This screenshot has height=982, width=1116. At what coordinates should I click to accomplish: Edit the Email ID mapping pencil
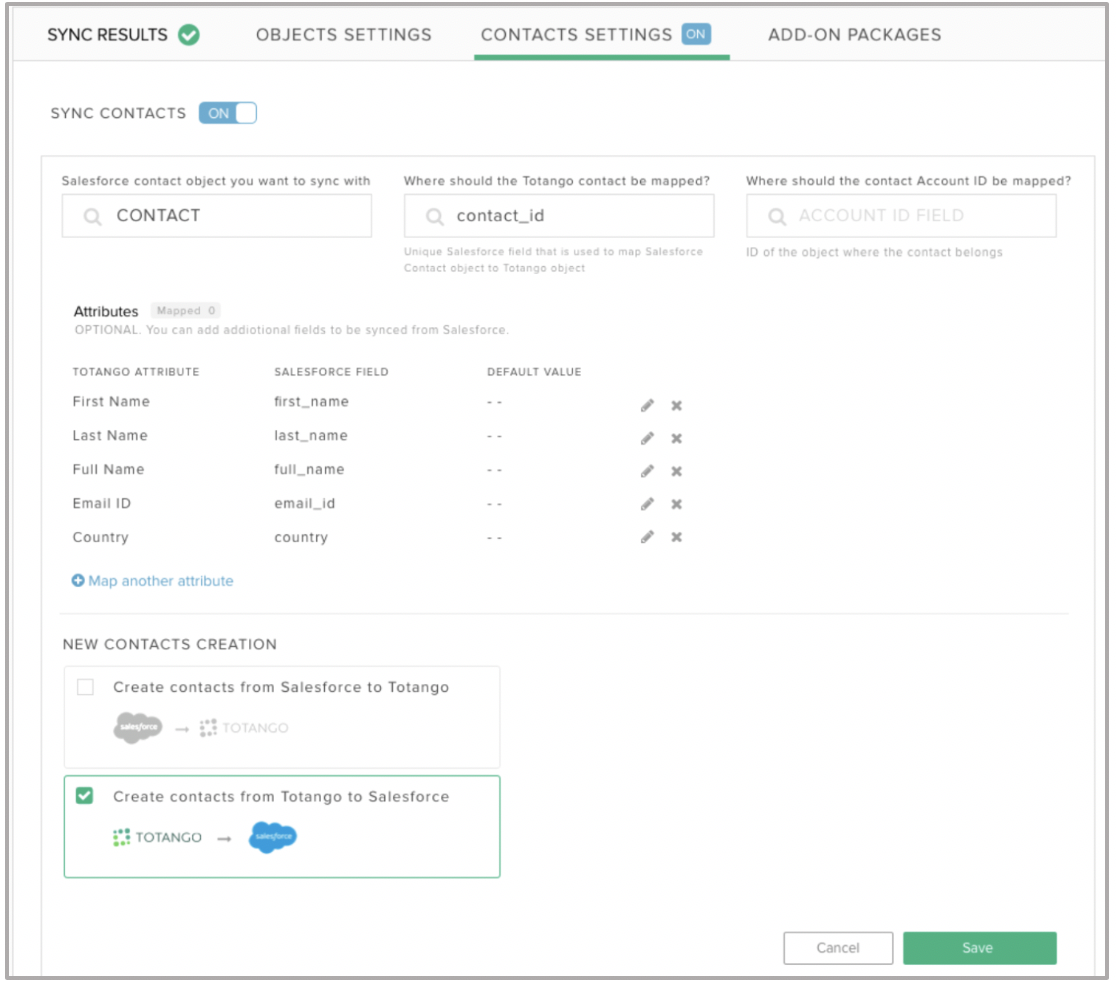coord(647,504)
